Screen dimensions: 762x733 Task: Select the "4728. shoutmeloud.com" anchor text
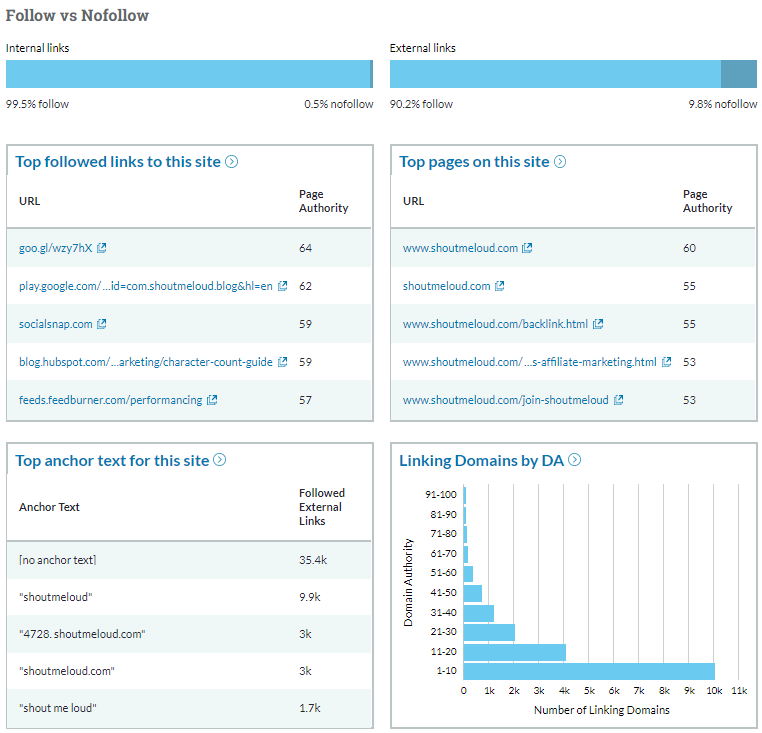(x=82, y=634)
